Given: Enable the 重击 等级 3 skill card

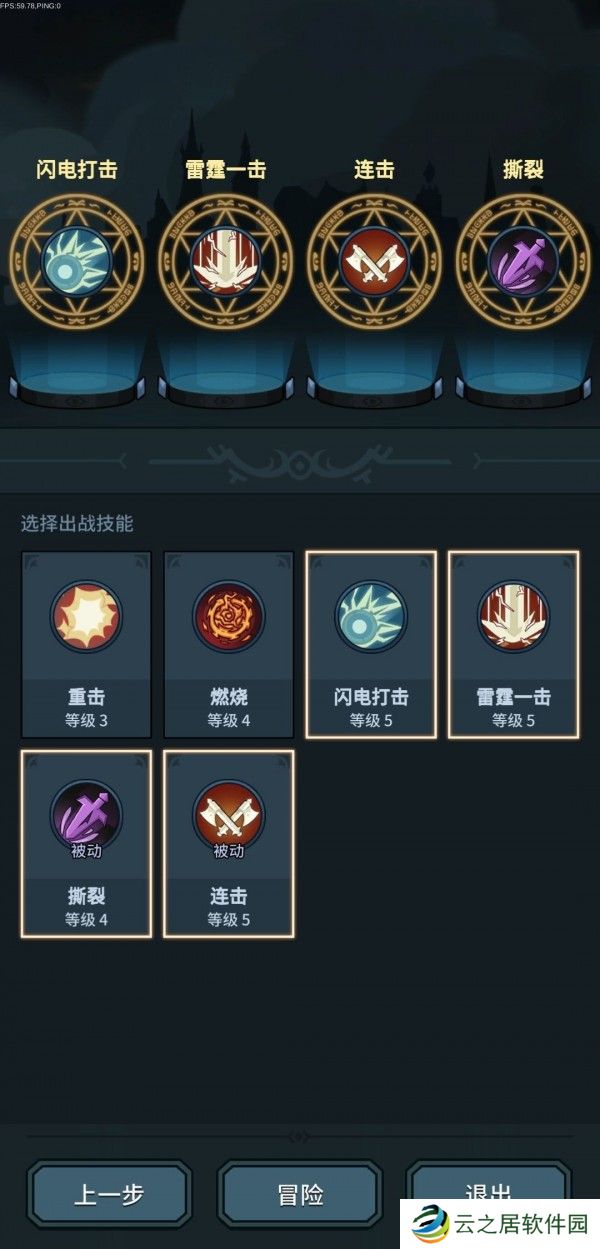Looking at the screenshot, I should [86, 645].
